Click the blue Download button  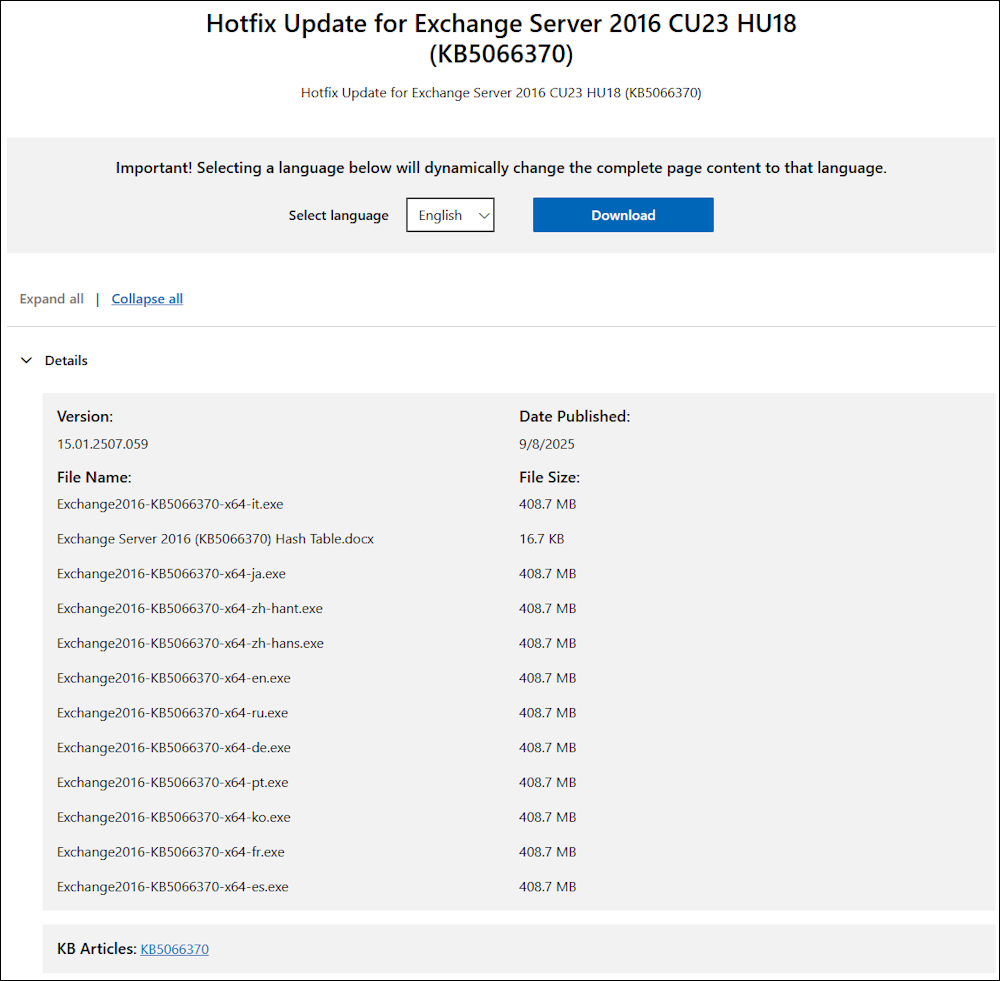(623, 215)
